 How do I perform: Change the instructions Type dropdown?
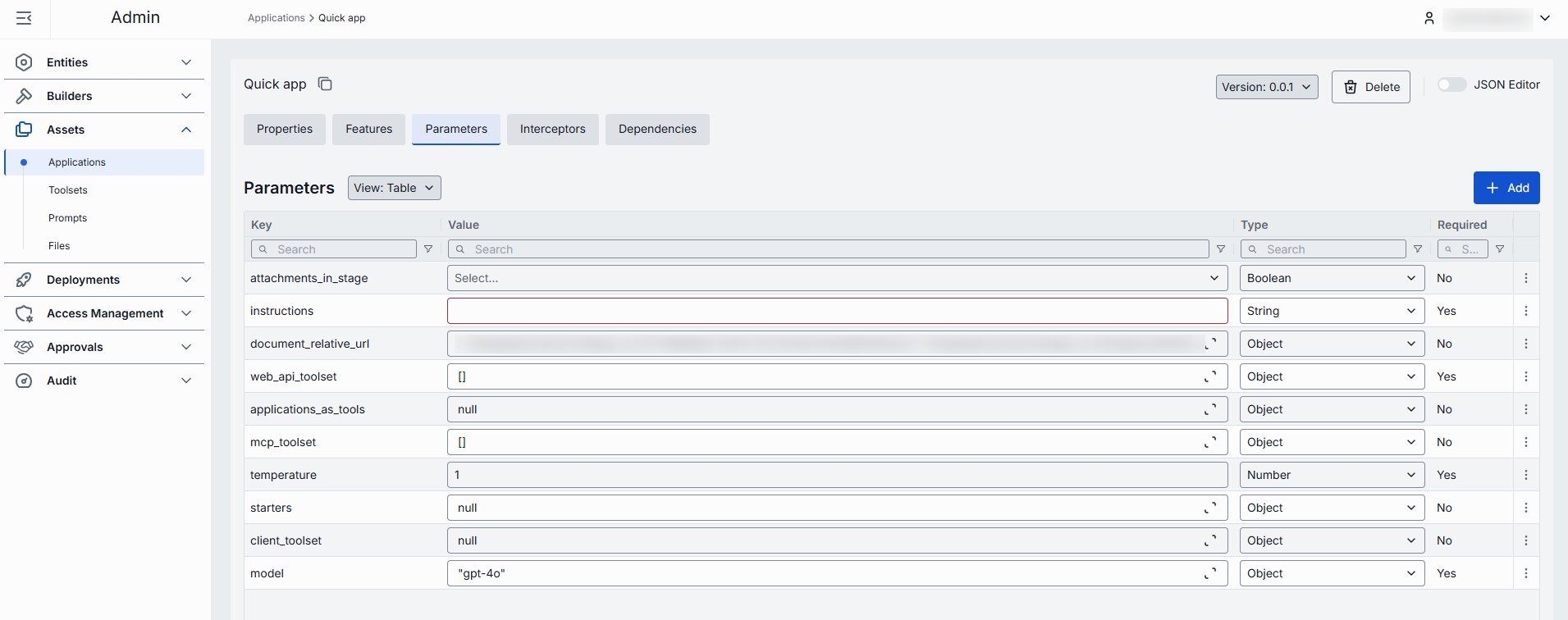(1330, 311)
